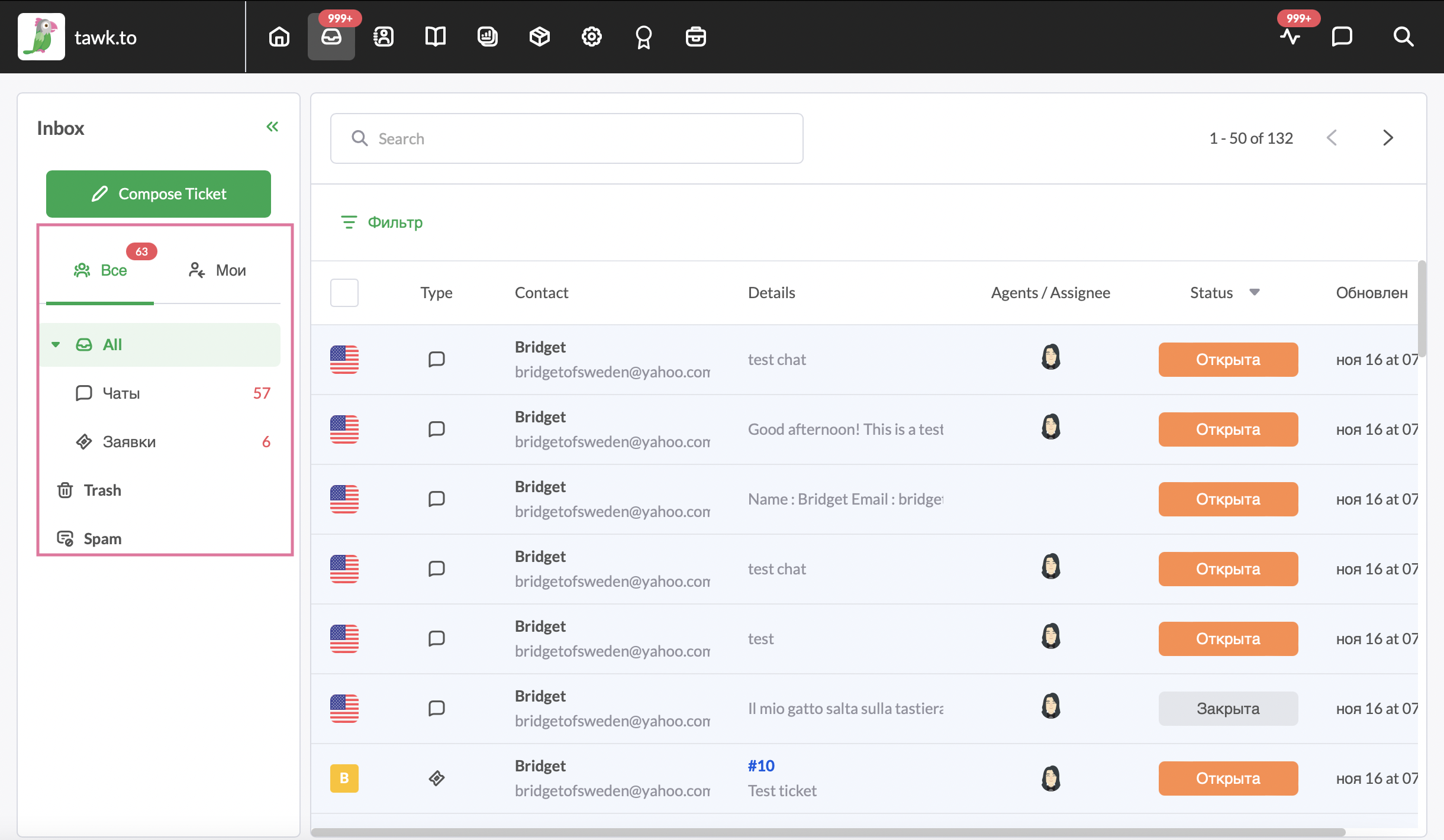Viewport: 1444px width, 840px height.
Task: Click the Открыта status in first test chat row
Action: pos(1229,360)
